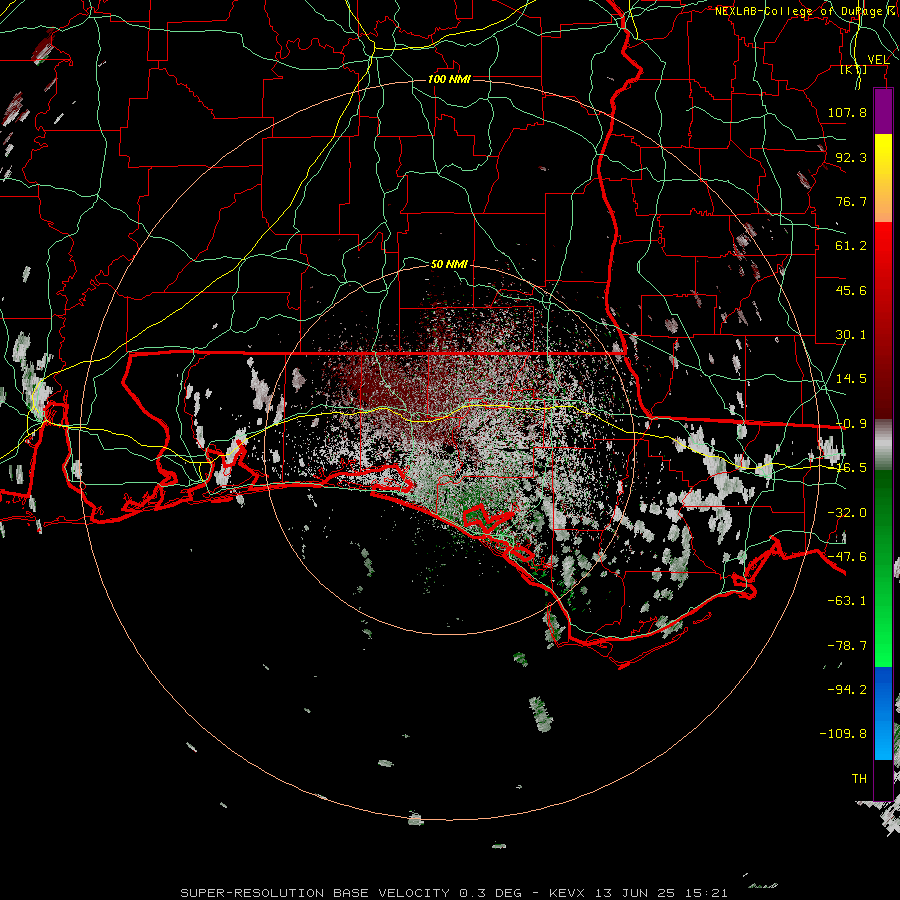Select the -78.7 scale value
Screen dimensions: 900x900
tap(847, 646)
